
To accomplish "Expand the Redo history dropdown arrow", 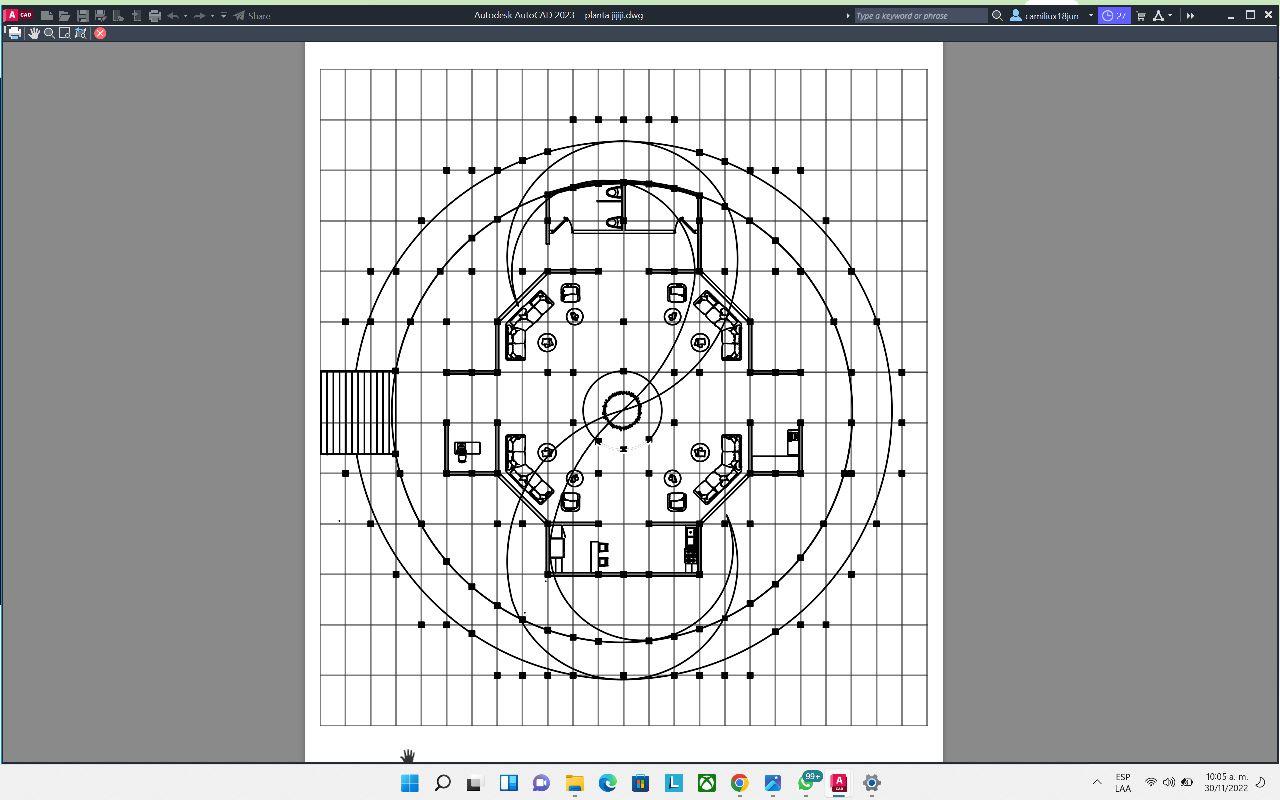I will [212, 15].
